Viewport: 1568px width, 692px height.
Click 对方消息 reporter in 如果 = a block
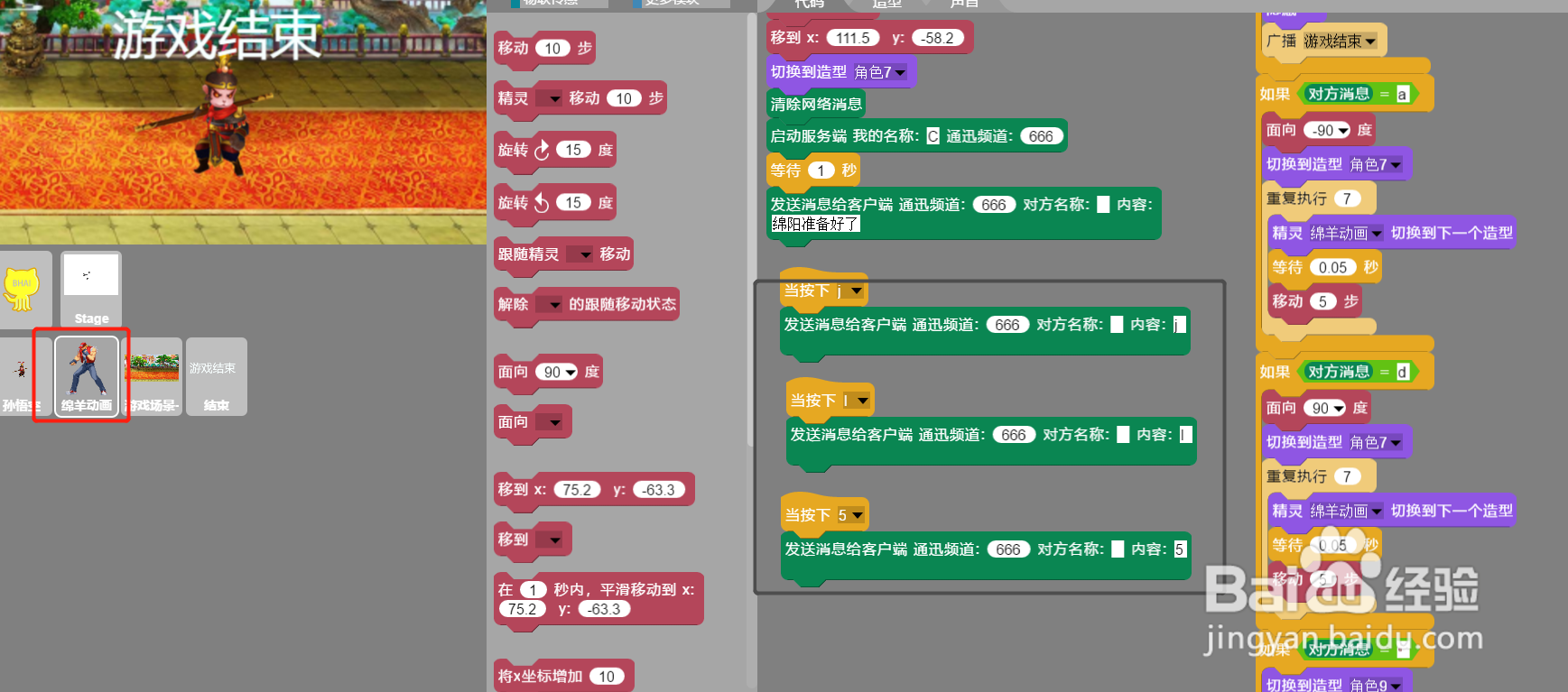pos(1338,94)
